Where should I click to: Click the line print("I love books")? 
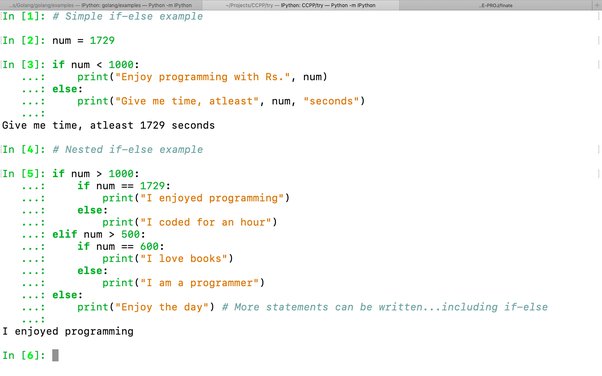tap(168, 258)
